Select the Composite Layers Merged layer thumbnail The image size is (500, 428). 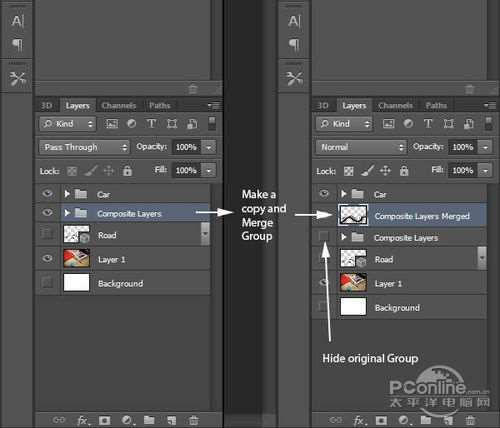coord(353,215)
